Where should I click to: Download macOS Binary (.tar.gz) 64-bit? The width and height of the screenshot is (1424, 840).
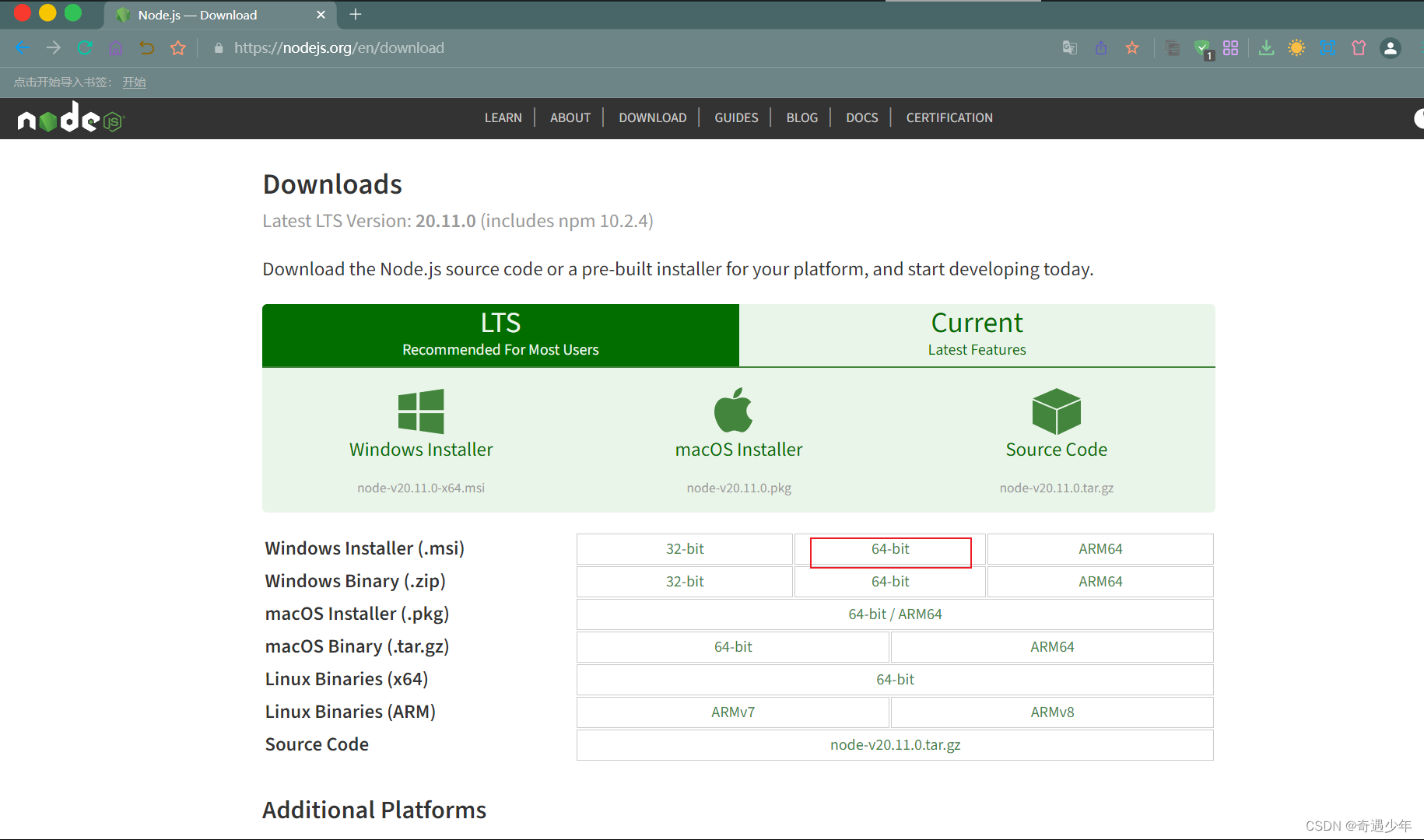[x=733, y=647]
